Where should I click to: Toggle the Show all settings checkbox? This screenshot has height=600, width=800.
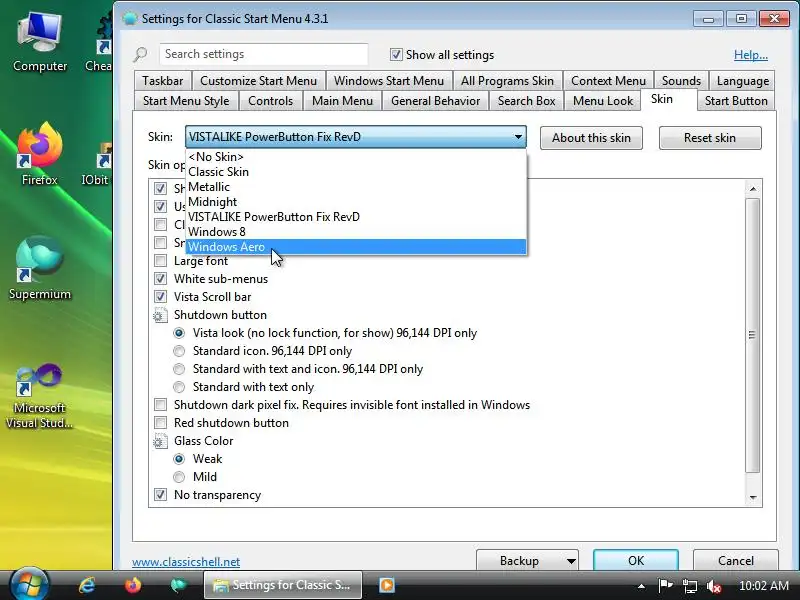pos(396,55)
